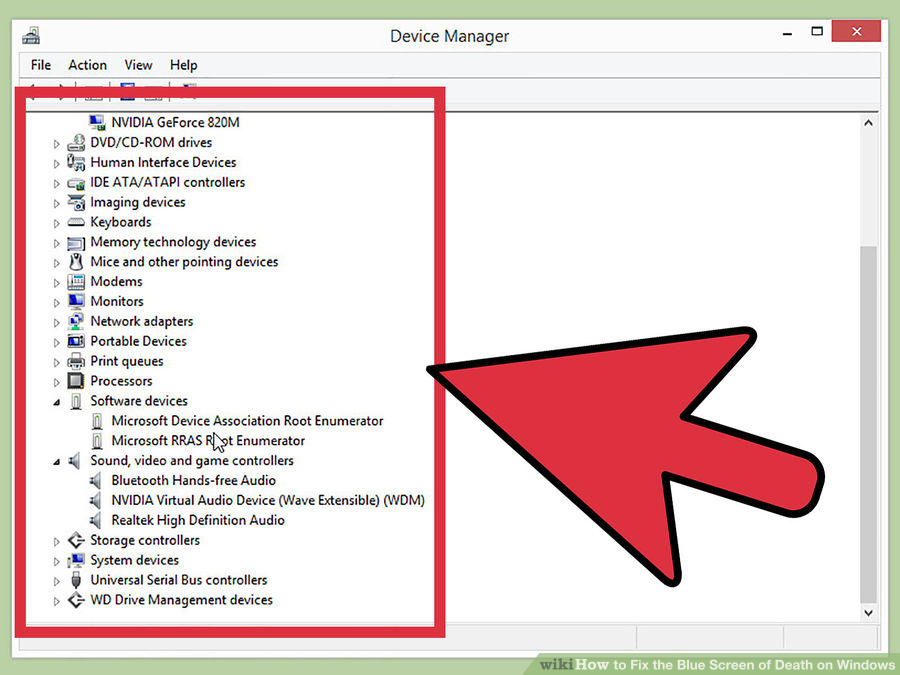Expand the WD Drive Management devices node
This screenshot has height=675, width=900.
(x=56, y=601)
